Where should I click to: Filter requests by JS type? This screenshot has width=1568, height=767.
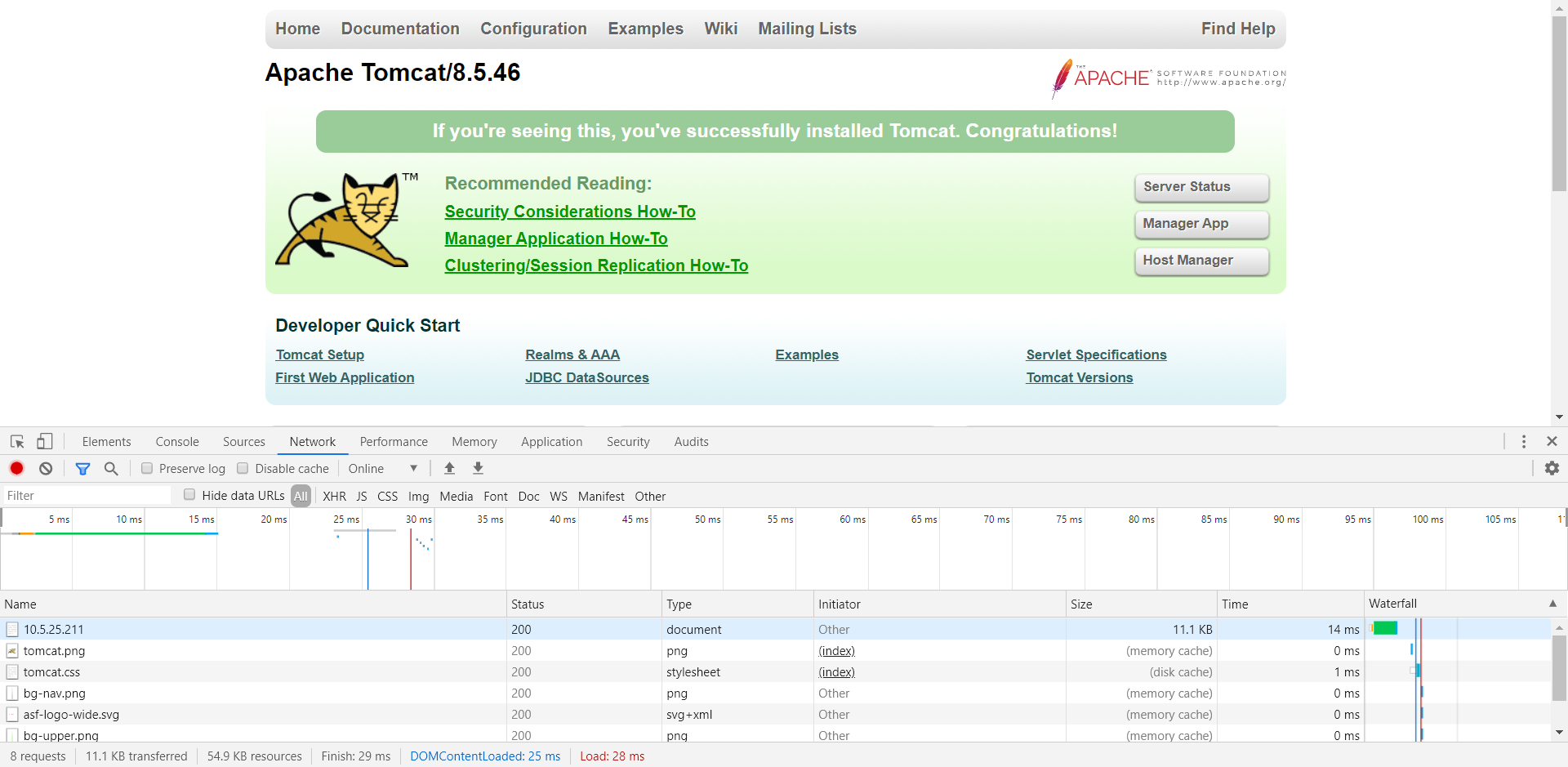click(x=362, y=496)
